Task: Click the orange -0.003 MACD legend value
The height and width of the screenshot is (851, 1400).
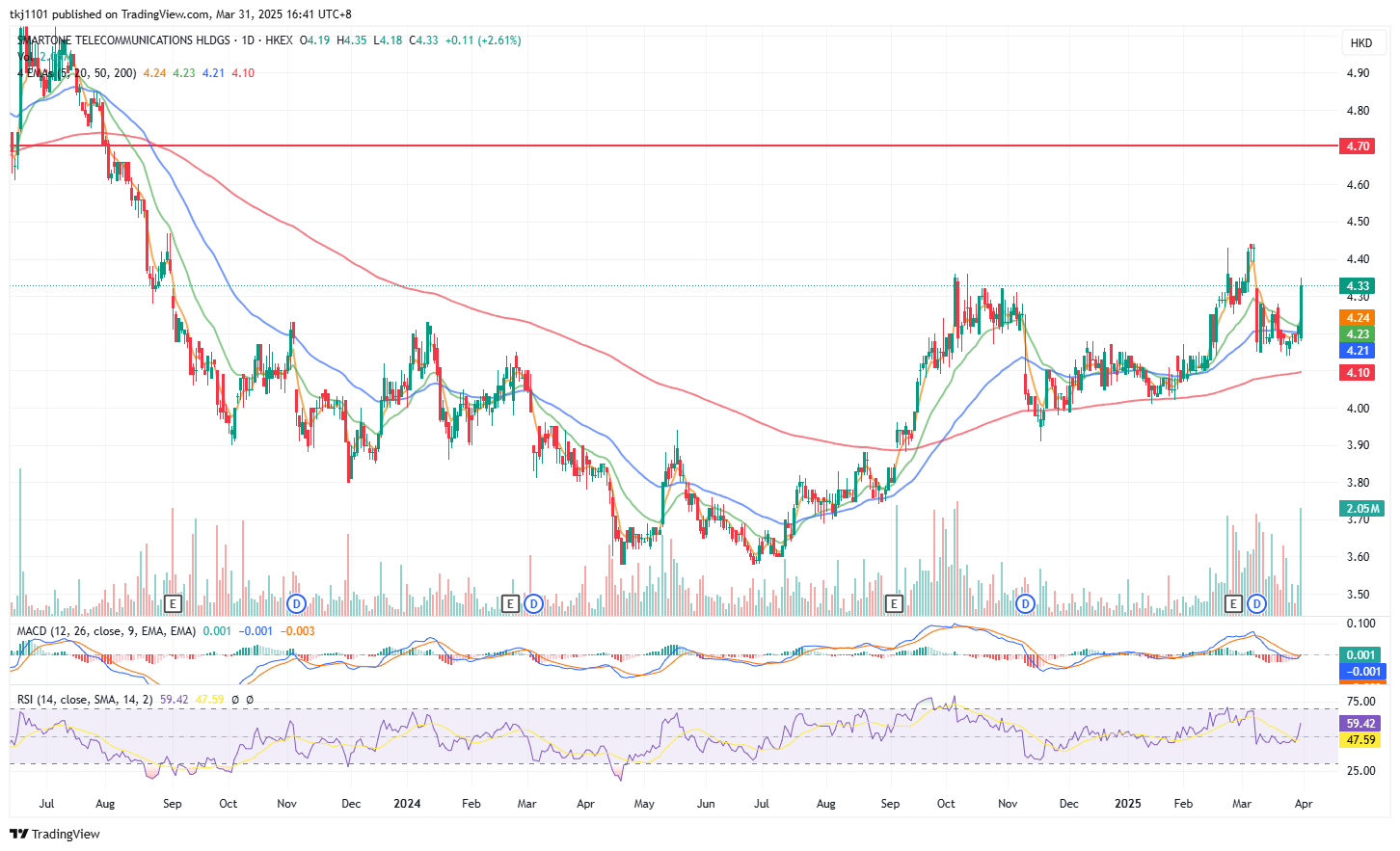Action: click(298, 631)
